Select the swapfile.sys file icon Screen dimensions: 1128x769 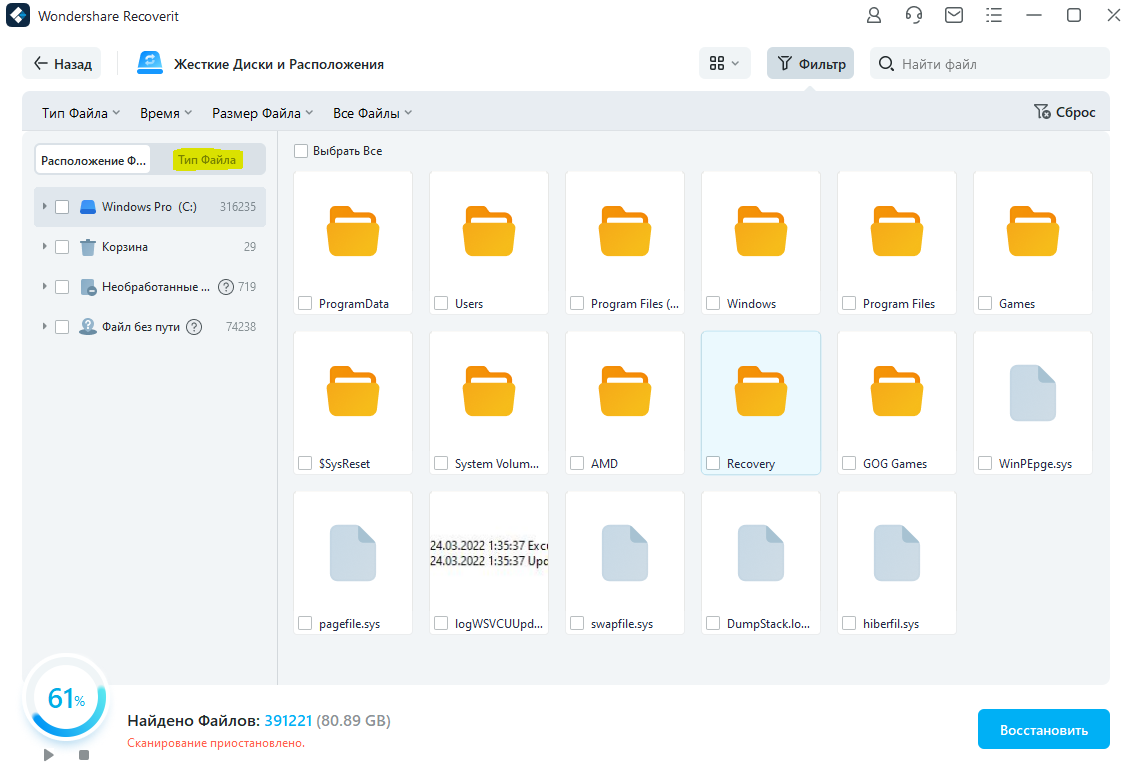624,552
